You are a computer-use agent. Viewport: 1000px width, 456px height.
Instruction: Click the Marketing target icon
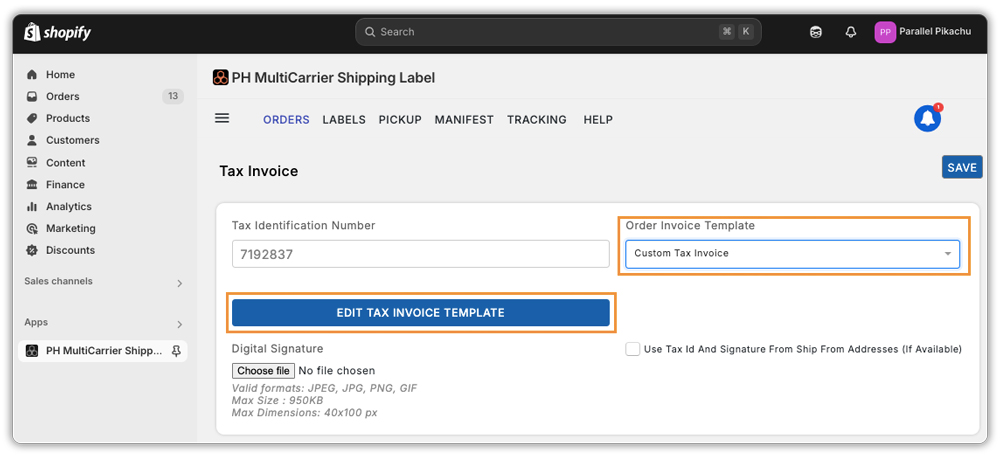(31, 228)
